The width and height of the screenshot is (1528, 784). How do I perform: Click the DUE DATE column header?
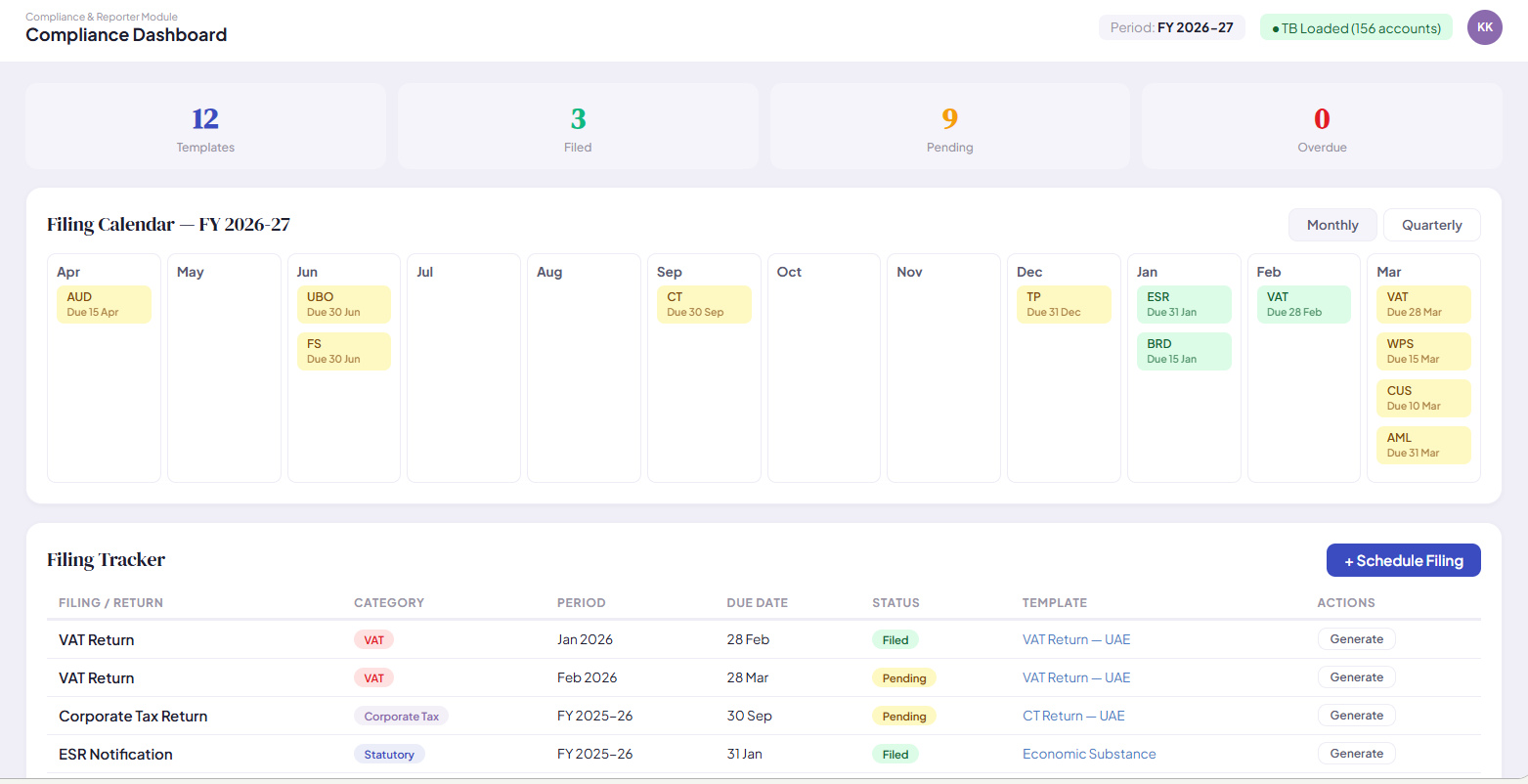pyautogui.click(x=757, y=603)
